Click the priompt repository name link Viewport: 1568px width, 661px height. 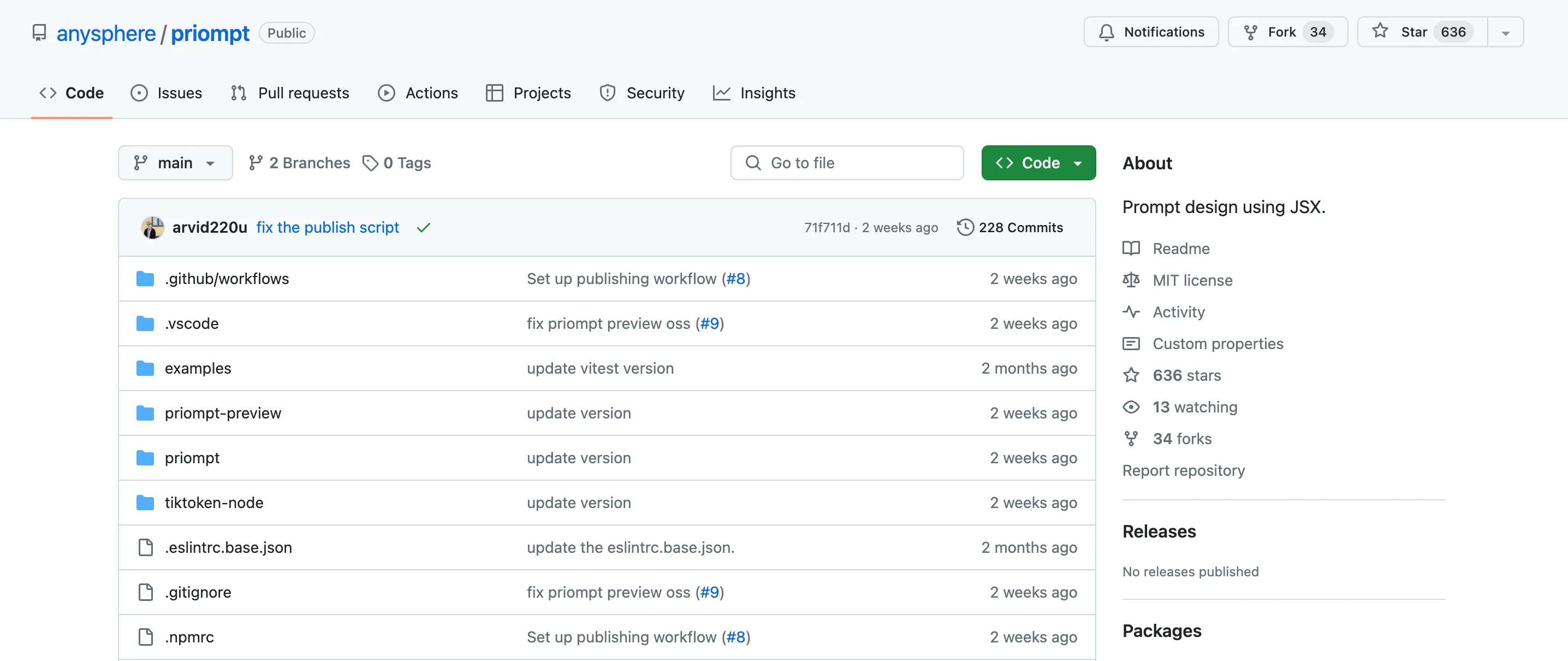pos(210,33)
